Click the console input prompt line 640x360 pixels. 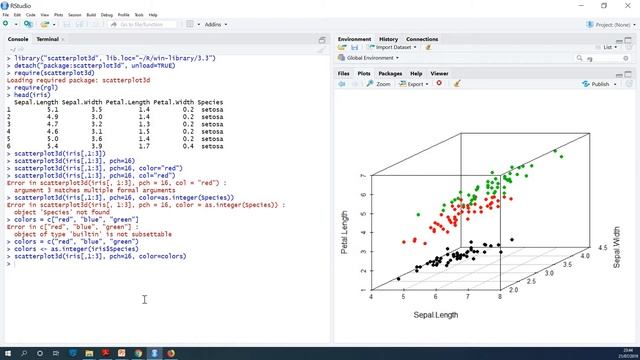167,264
